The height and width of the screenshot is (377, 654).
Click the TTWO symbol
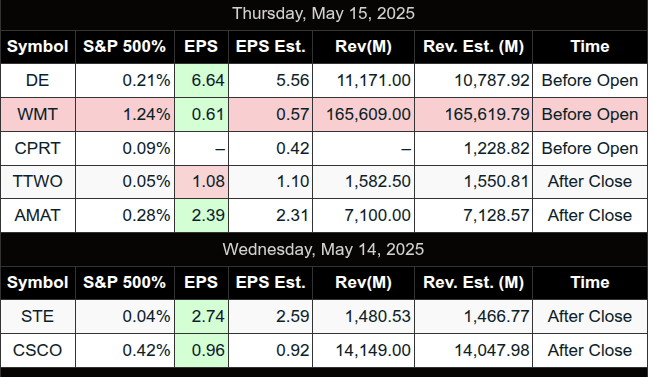pyautogui.click(x=38, y=182)
